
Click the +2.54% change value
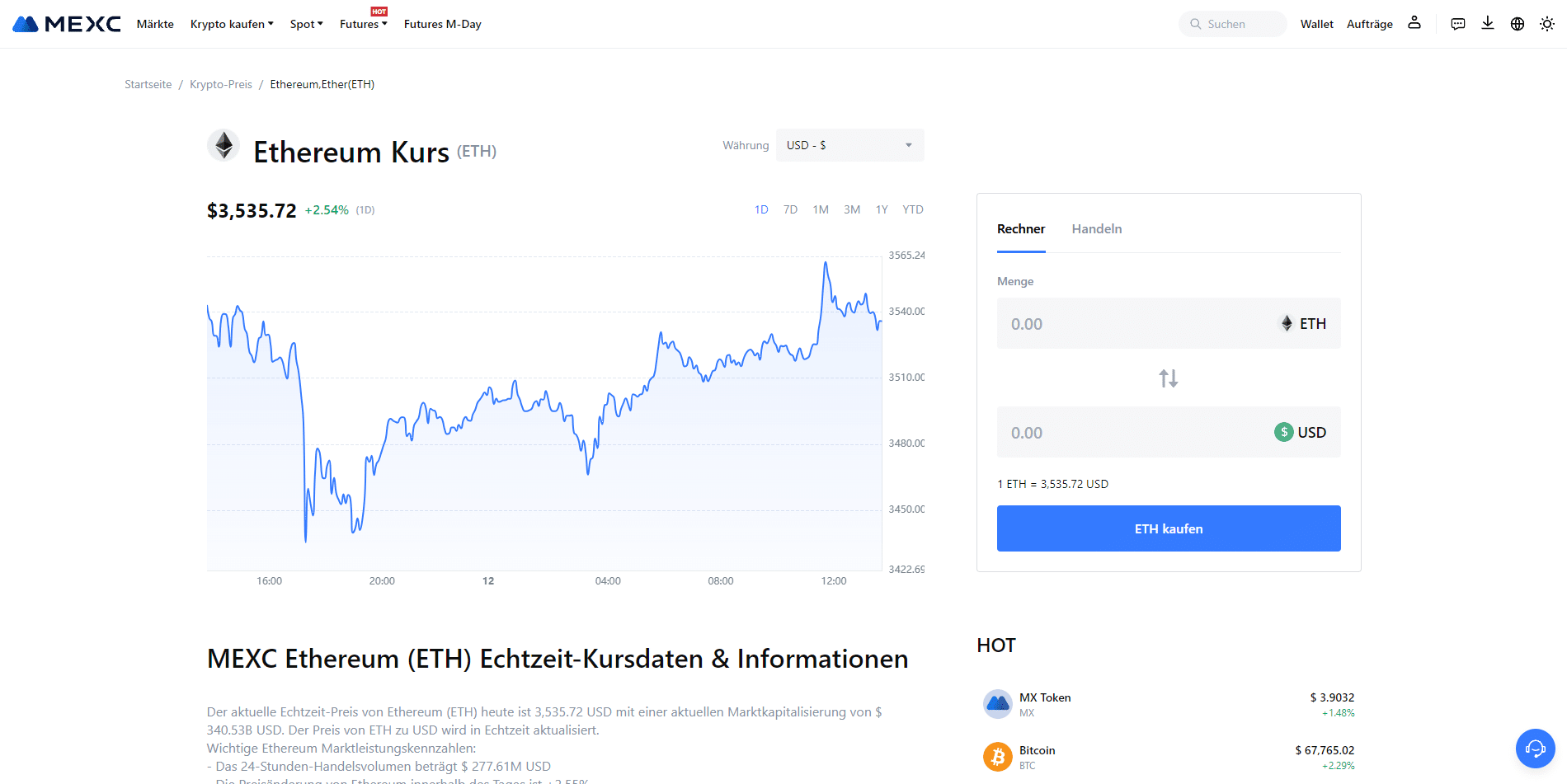click(327, 210)
